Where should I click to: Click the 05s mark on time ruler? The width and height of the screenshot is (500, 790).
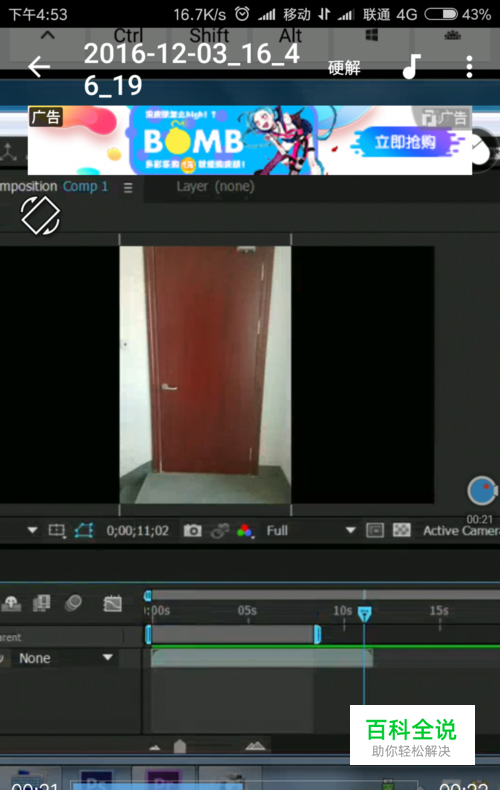(247, 611)
